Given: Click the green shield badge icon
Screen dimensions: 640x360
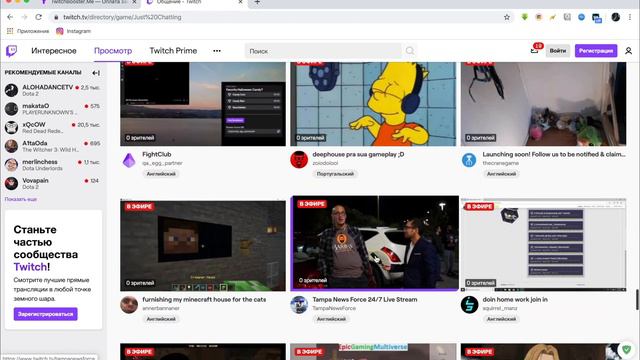Looking at the screenshot, I should (627, 349).
